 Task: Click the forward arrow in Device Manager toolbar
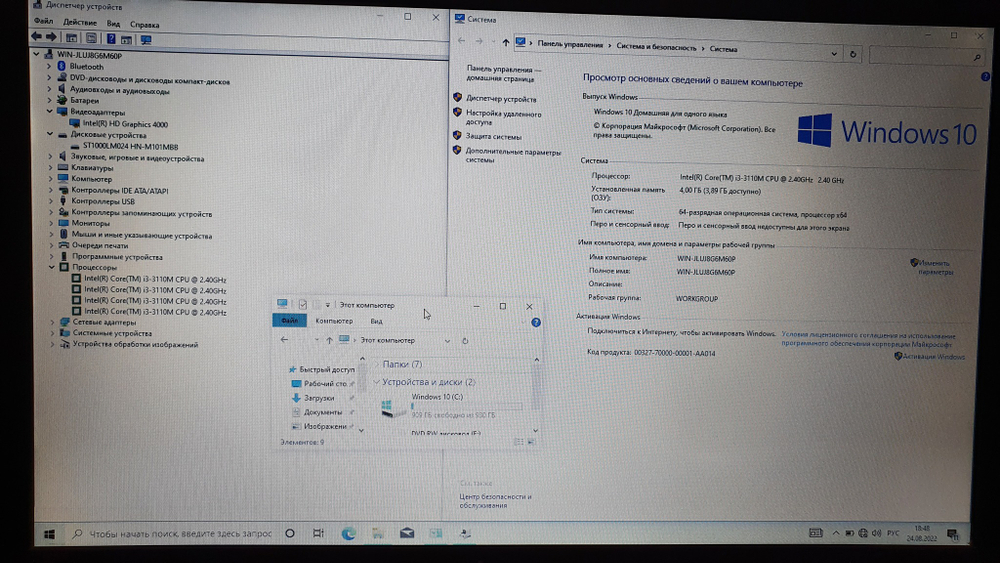click(x=52, y=38)
